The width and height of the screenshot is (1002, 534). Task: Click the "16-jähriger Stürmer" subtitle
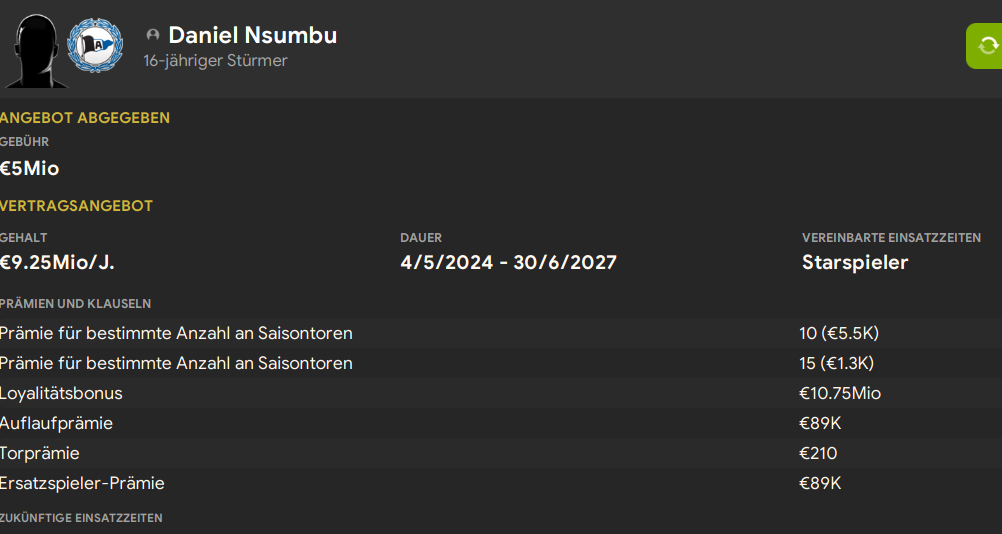(215, 61)
